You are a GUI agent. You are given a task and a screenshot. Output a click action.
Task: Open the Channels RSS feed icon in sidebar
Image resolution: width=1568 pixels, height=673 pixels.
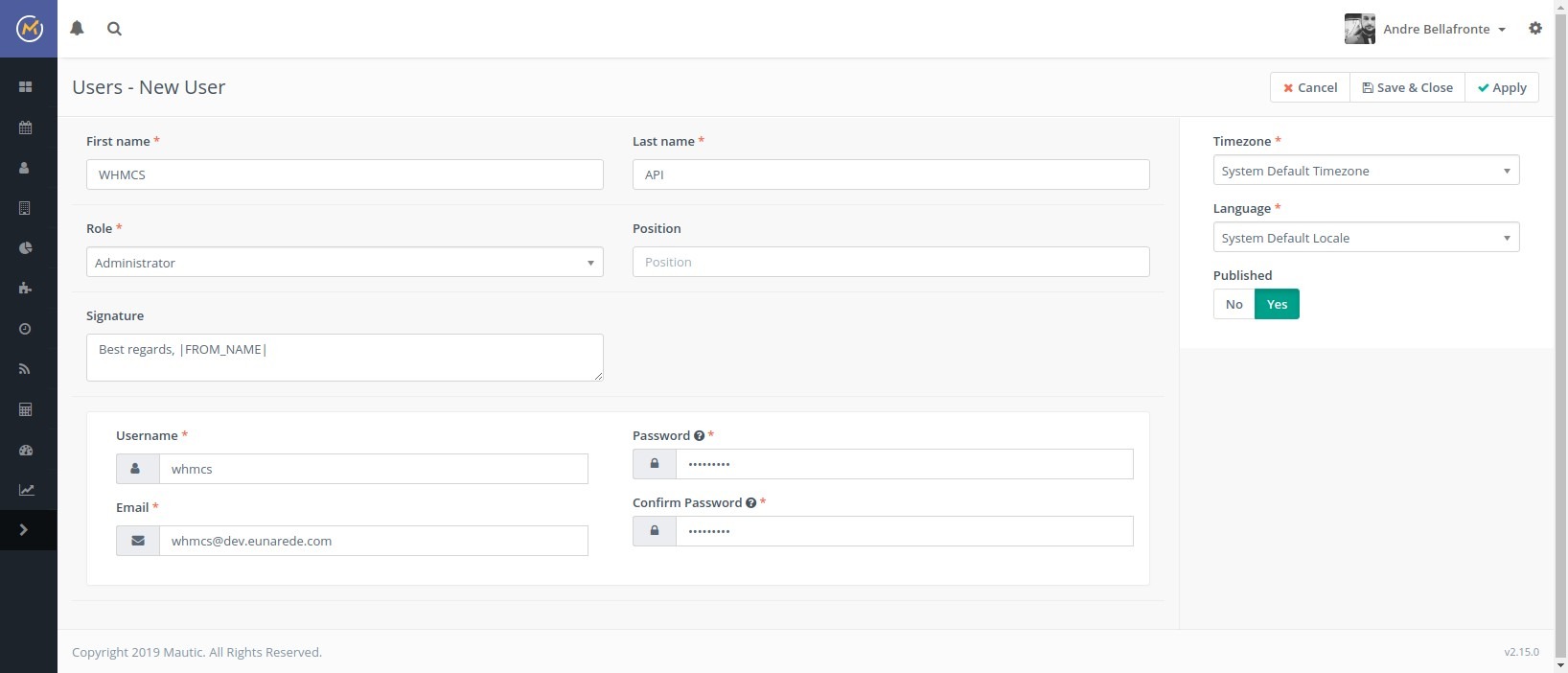[x=26, y=369]
